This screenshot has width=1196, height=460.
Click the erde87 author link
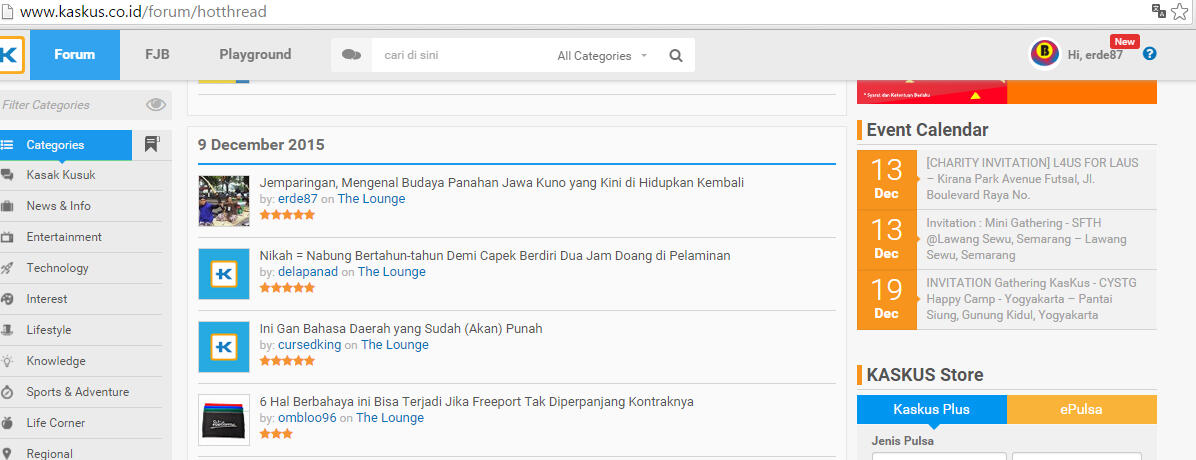298,199
